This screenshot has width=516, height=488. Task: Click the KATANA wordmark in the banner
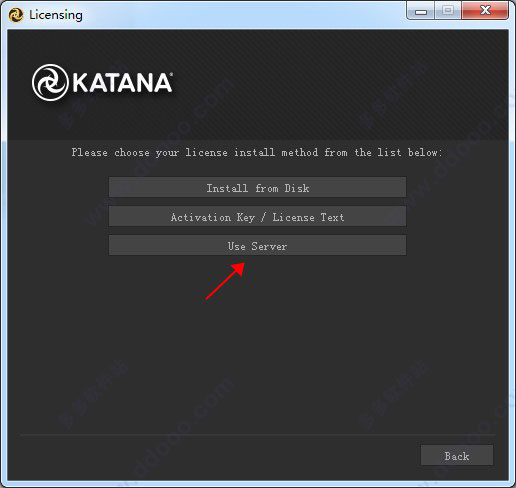click(122, 82)
